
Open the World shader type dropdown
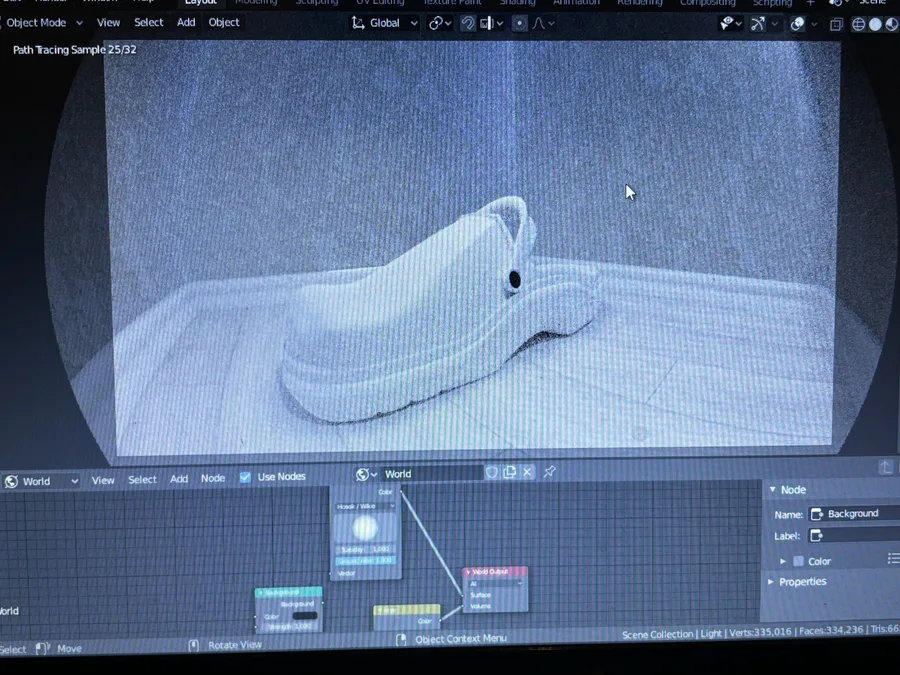[41, 481]
